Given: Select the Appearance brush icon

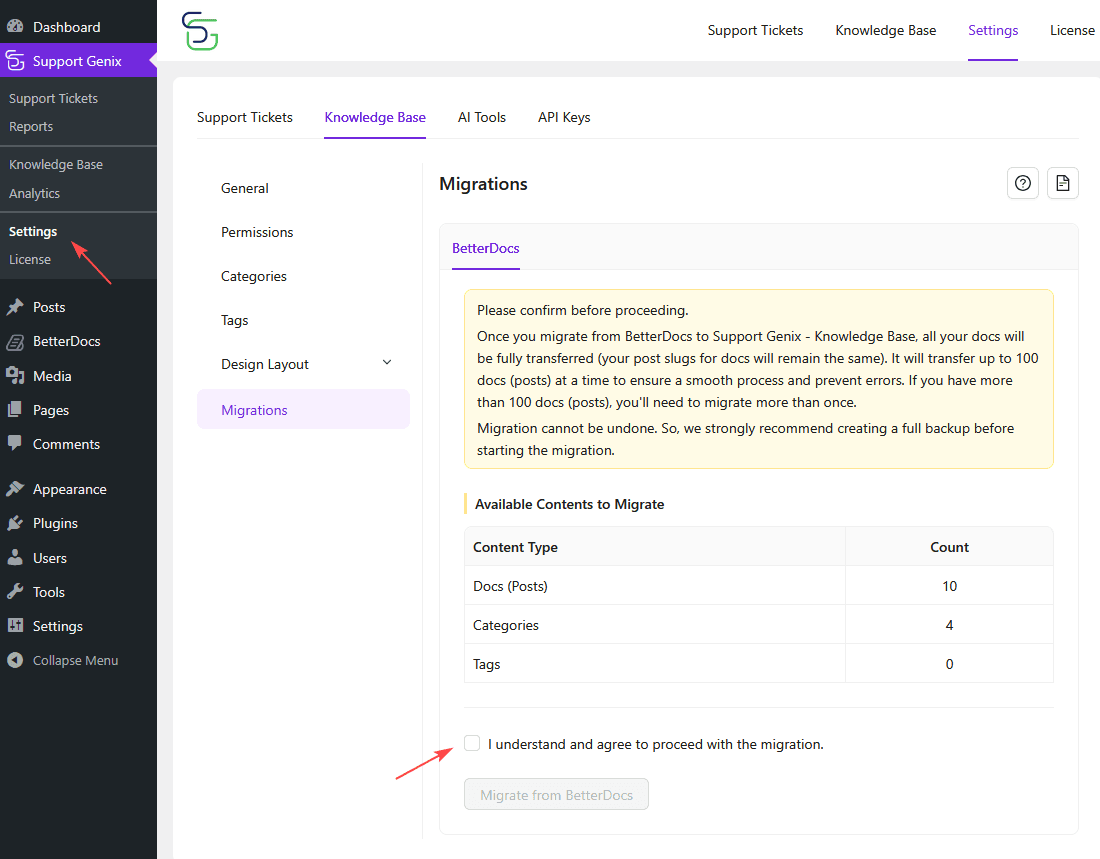Looking at the screenshot, I should coord(16,488).
